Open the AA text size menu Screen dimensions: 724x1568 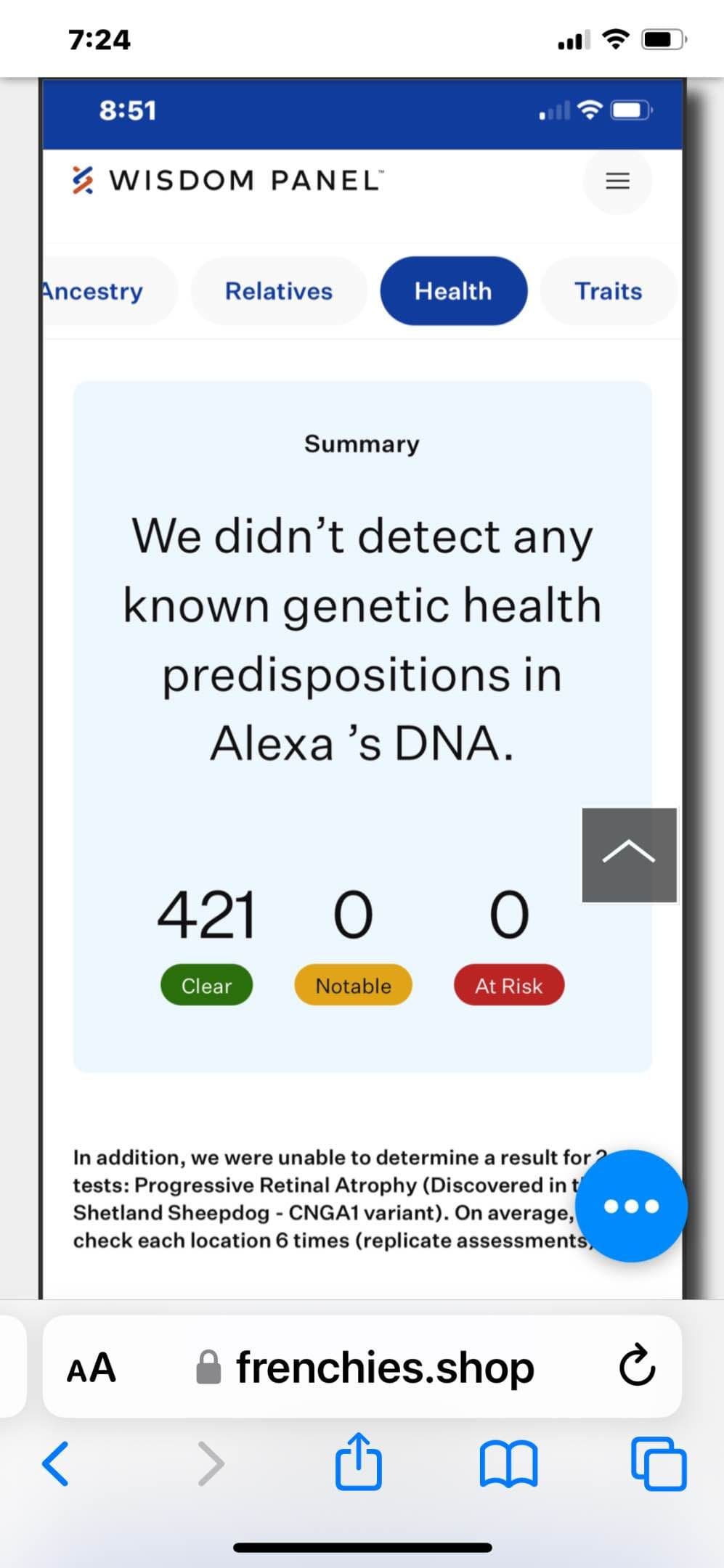click(x=91, y=1368)
